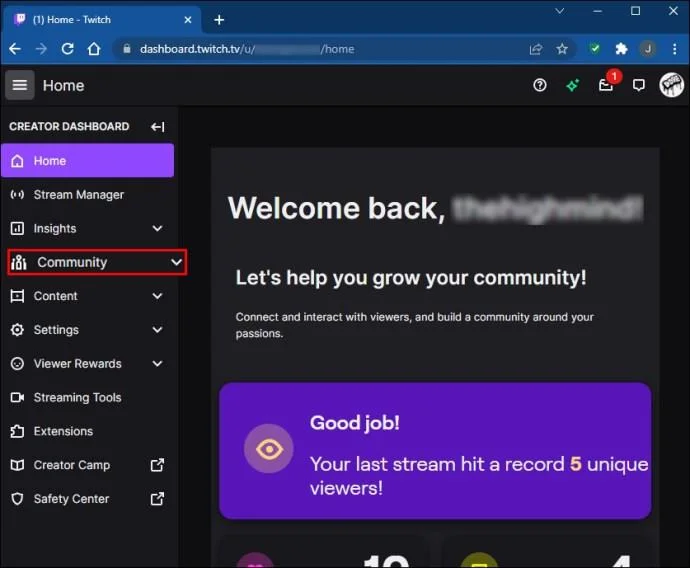The image size is (690, 568).
Task: Click the Creator Camp open-in-new icon
Action: [158, 465]
